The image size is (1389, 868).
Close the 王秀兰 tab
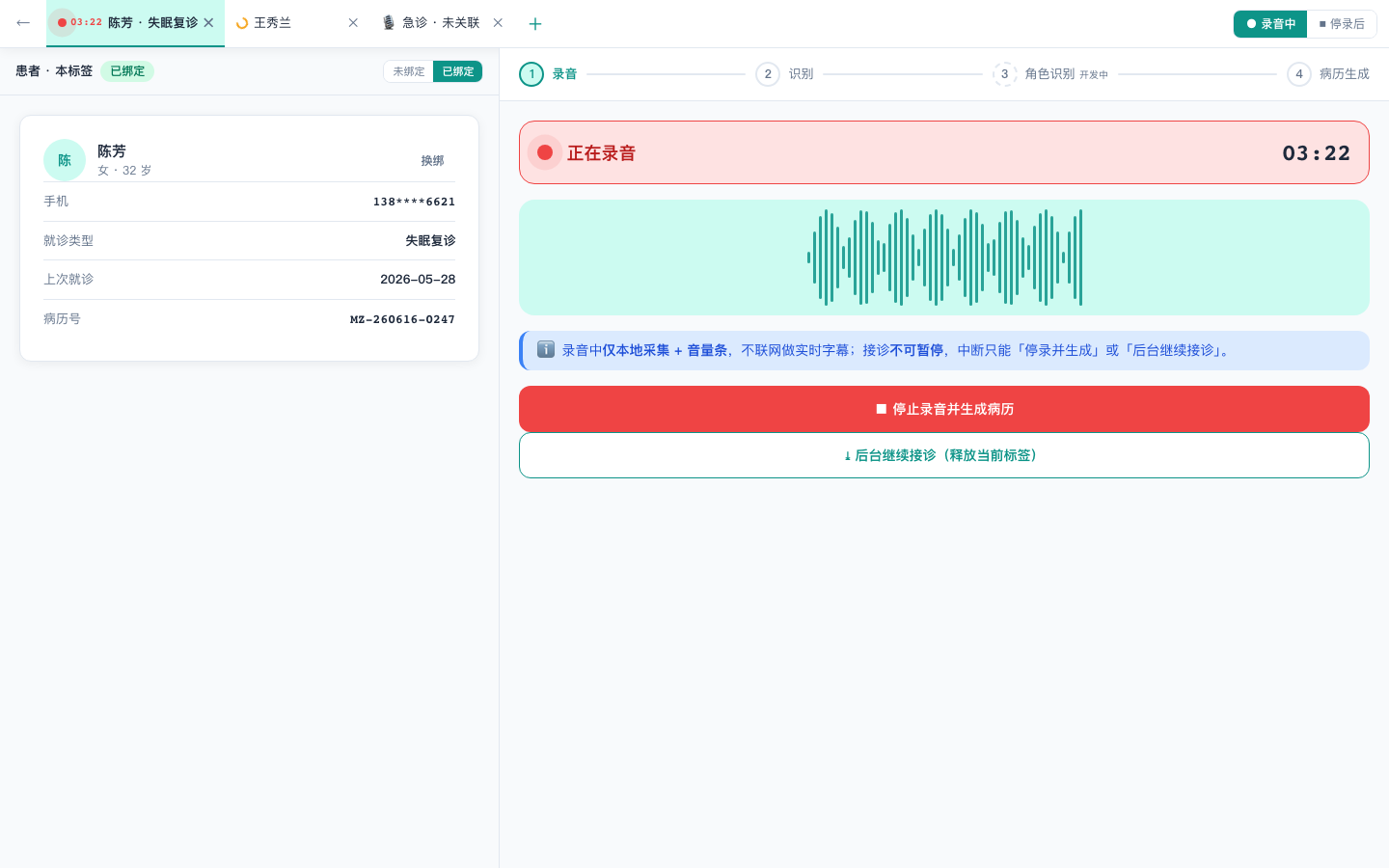353,23
